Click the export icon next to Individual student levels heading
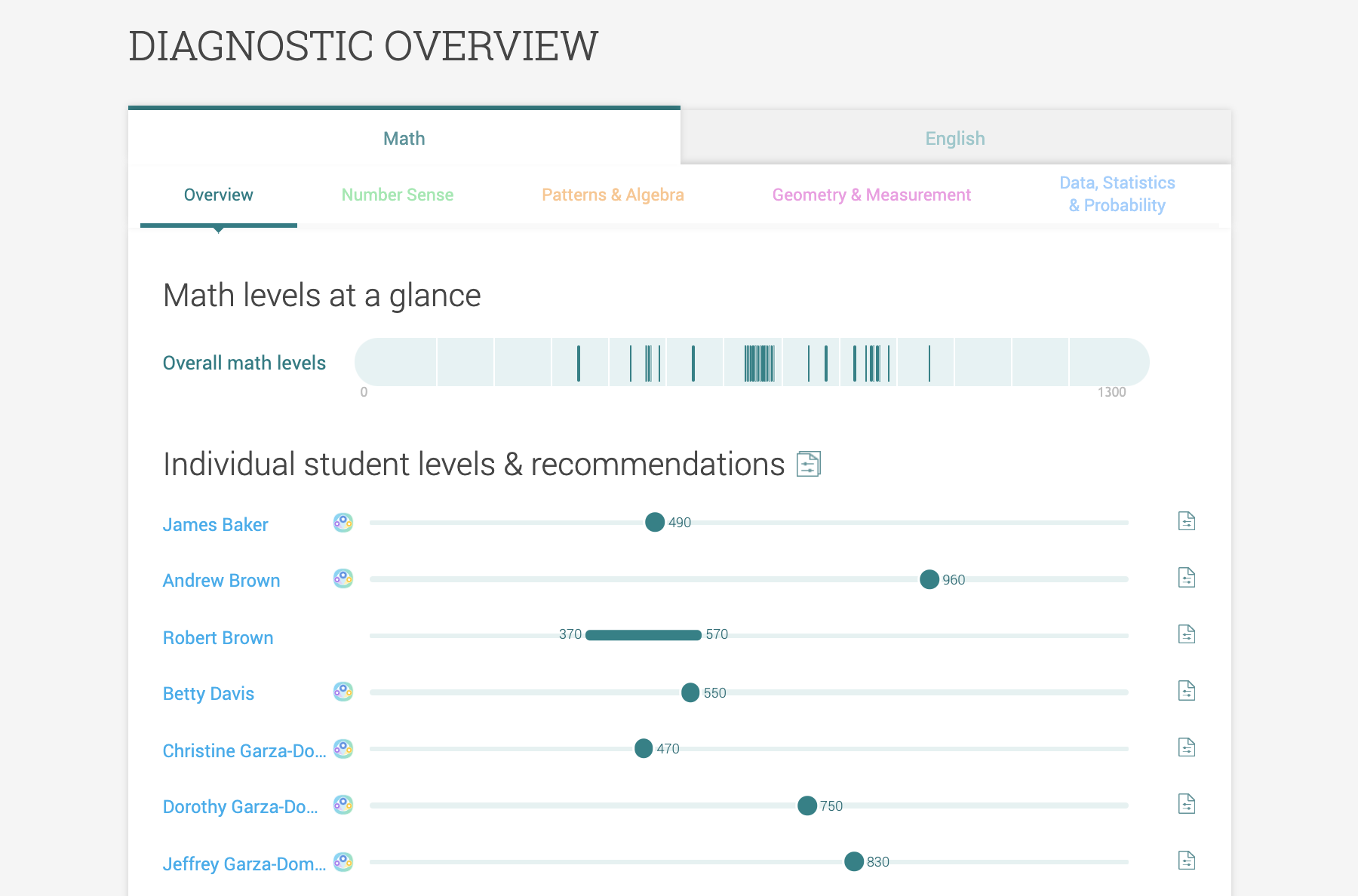Viewport: 1358px width, 896px height. tap(809, 465)
